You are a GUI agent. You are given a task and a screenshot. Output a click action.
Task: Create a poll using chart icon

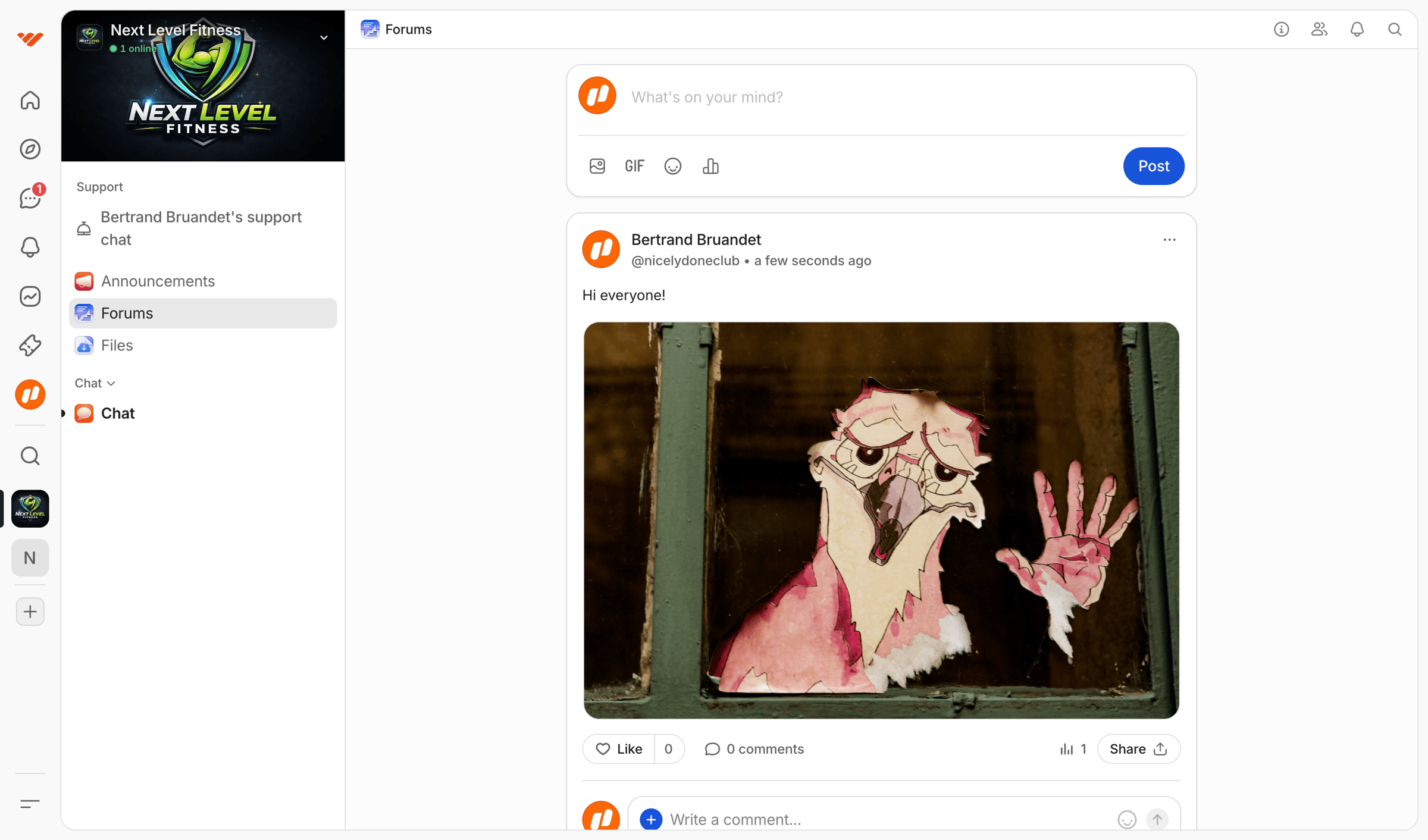(710, 166)
